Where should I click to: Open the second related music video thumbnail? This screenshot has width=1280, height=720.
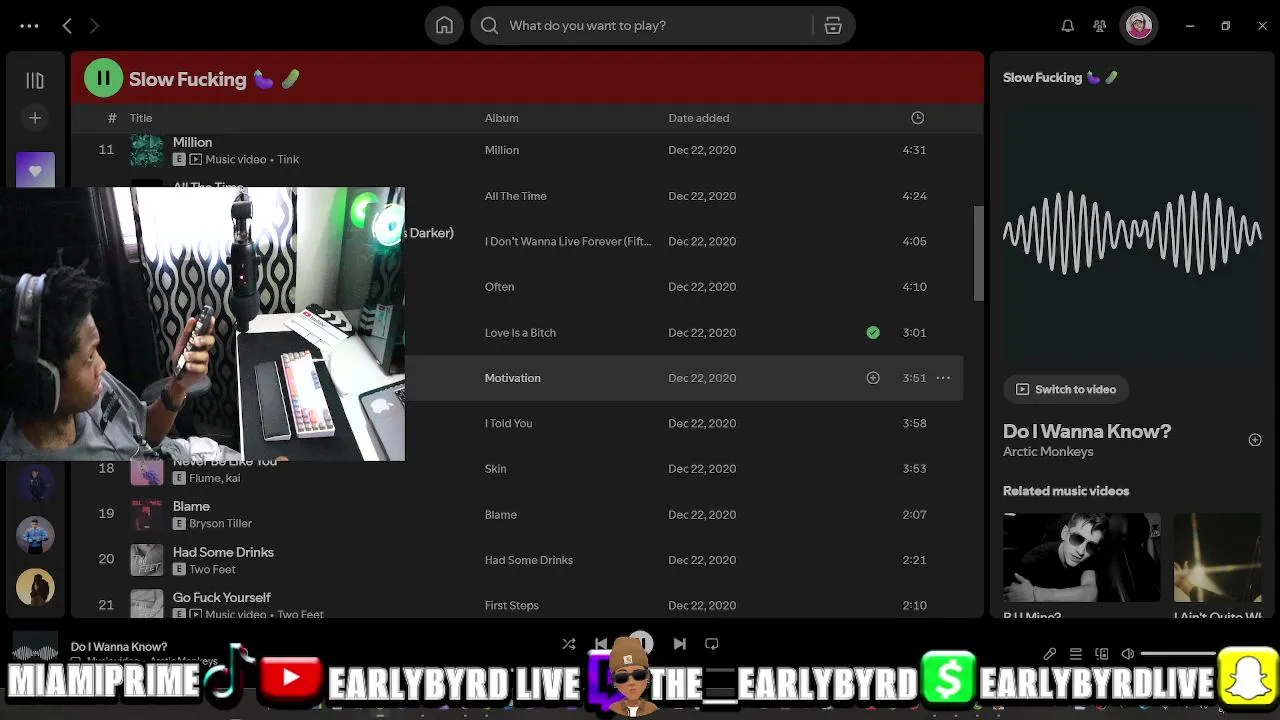click(1218, 558)
